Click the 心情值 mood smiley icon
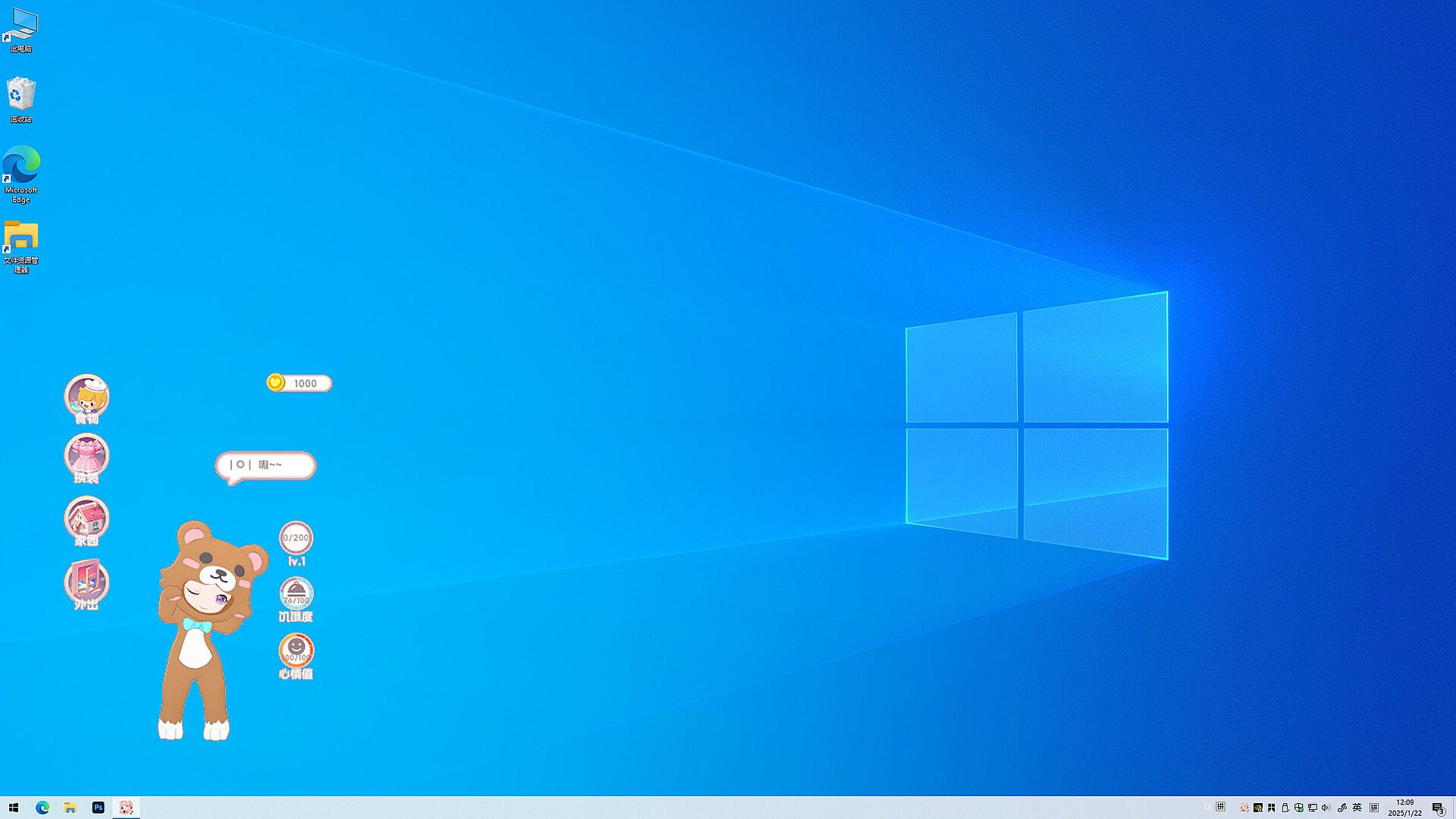 point(296,651)
